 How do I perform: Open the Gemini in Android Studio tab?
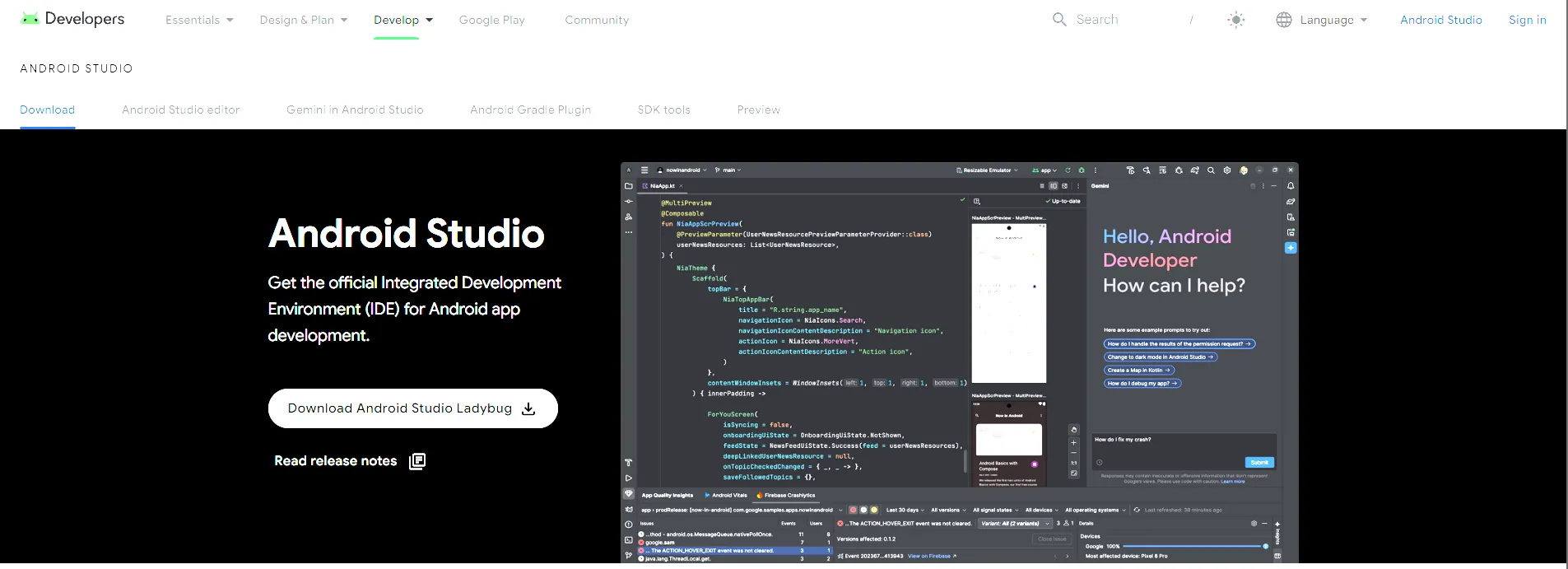(355, 110)
